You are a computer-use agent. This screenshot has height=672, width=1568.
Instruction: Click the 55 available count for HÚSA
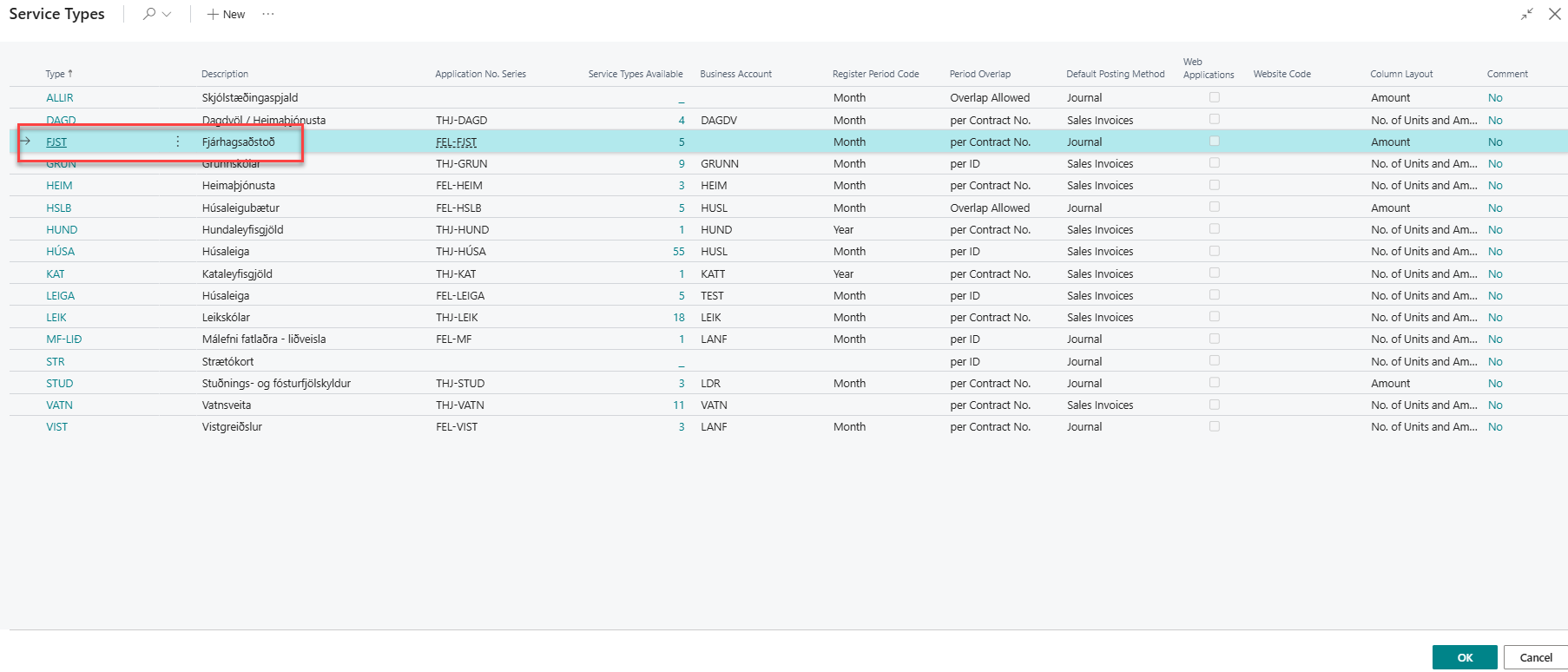point(678,251)
